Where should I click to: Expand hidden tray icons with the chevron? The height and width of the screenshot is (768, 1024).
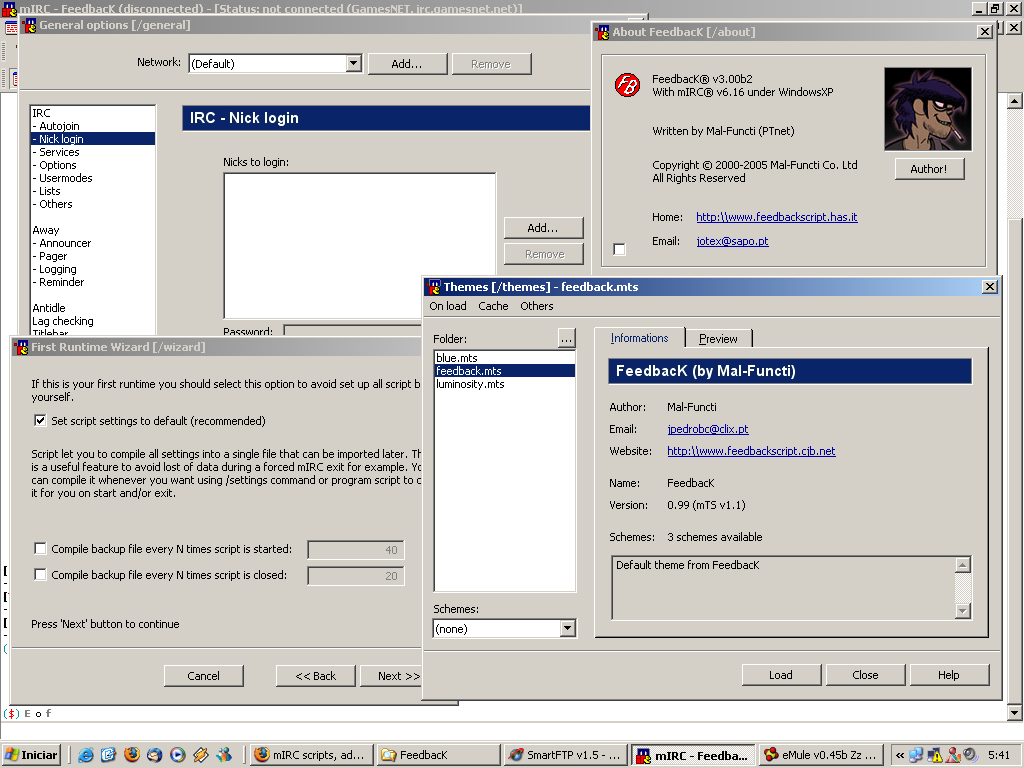pos(900,755)
